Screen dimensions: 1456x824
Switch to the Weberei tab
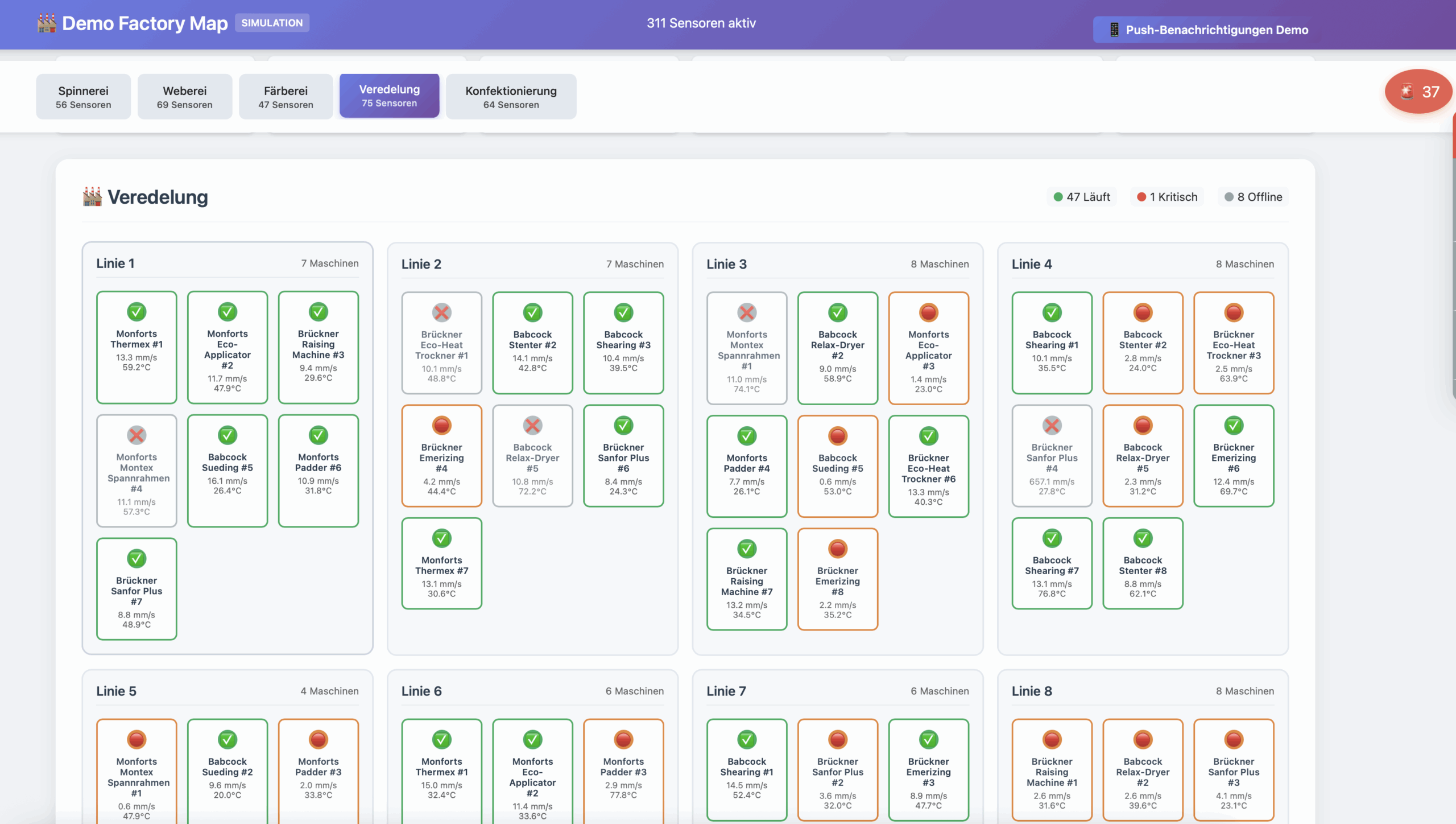point(185,97)
